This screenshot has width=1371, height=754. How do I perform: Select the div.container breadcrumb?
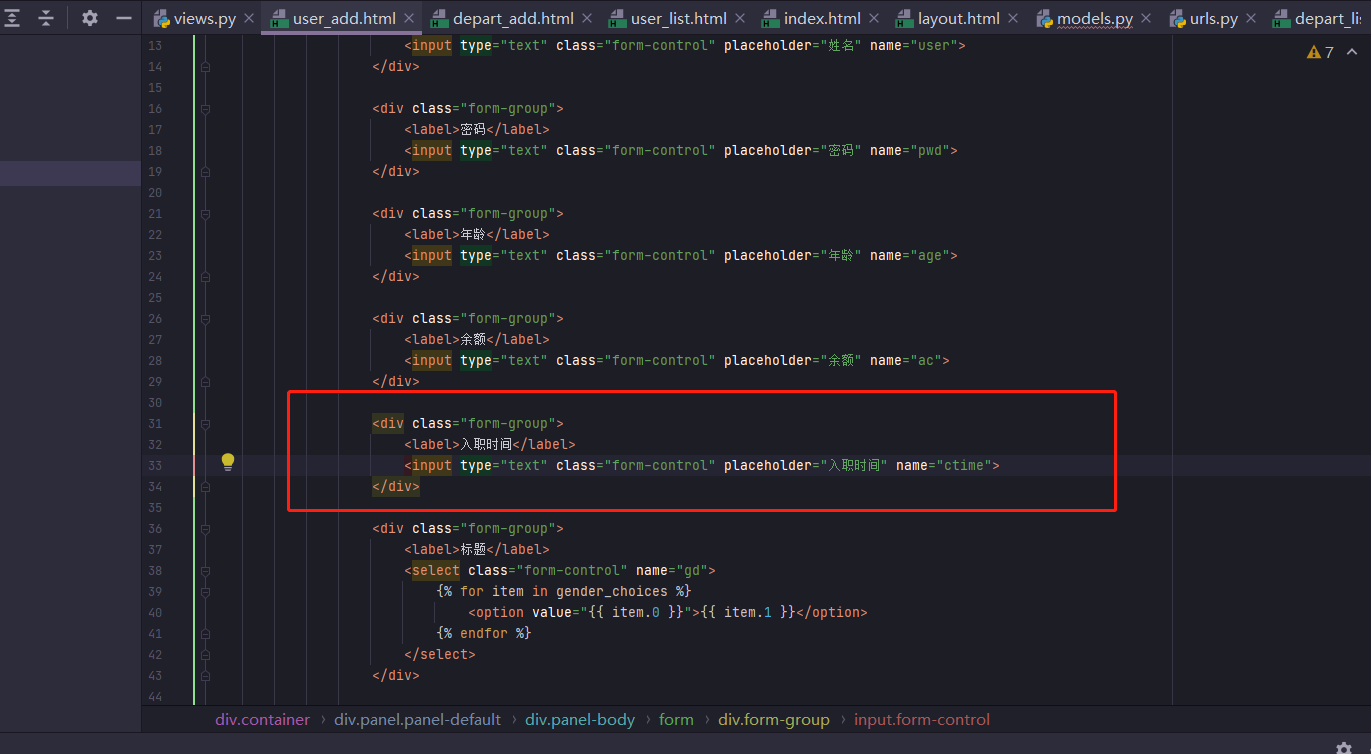262,720
